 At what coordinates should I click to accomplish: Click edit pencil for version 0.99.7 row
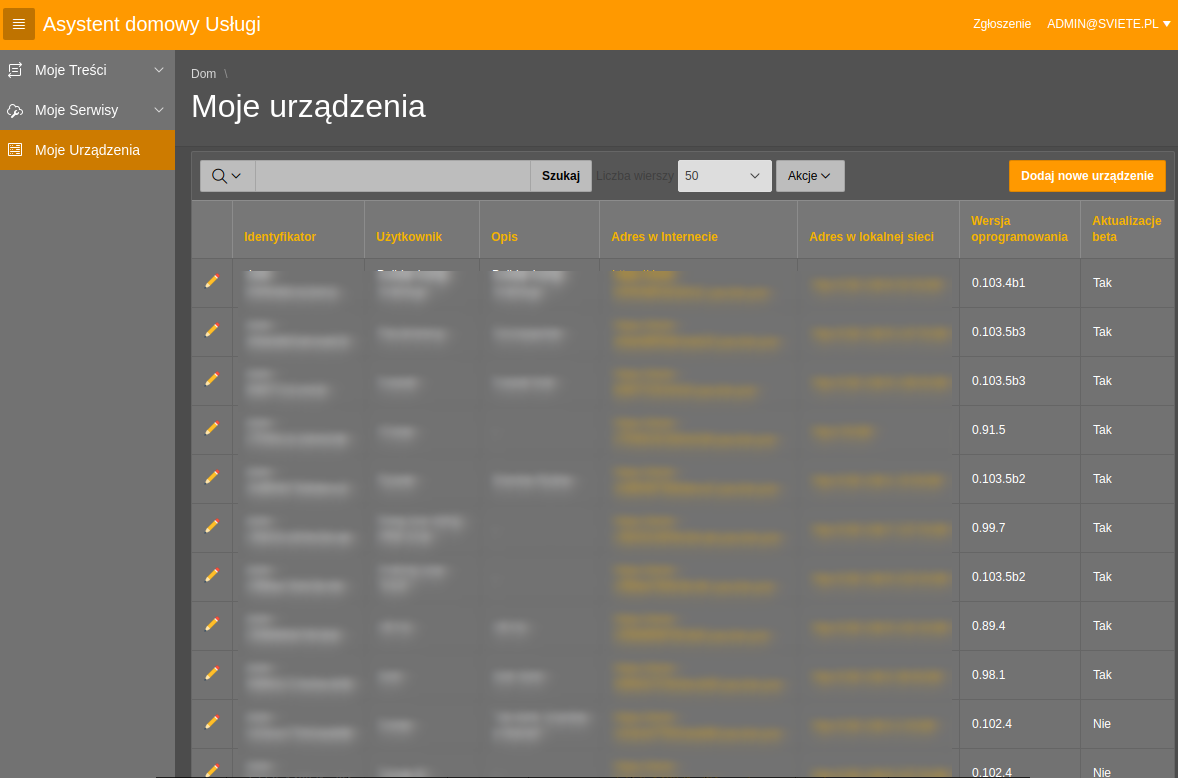(212, 527)
